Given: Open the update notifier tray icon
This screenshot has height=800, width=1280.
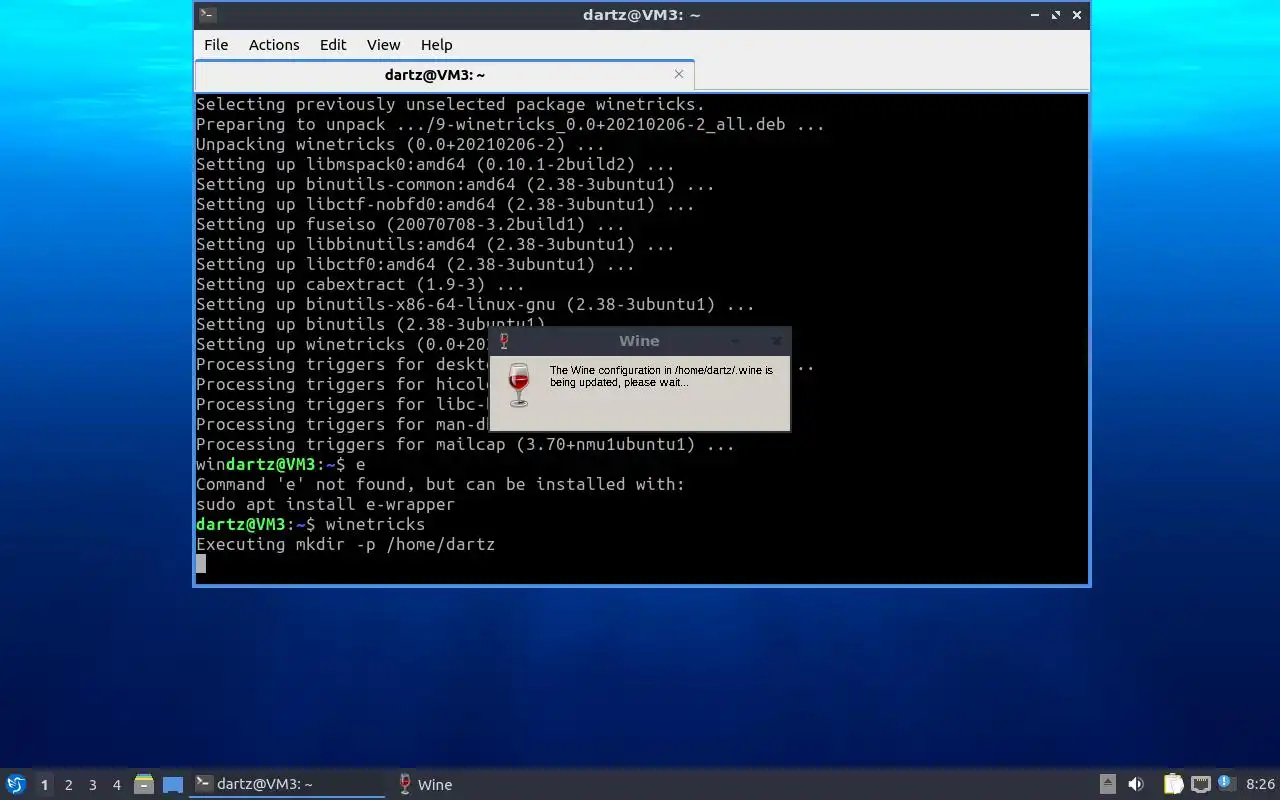Looking at the screenshot, I should point(1226,784).
